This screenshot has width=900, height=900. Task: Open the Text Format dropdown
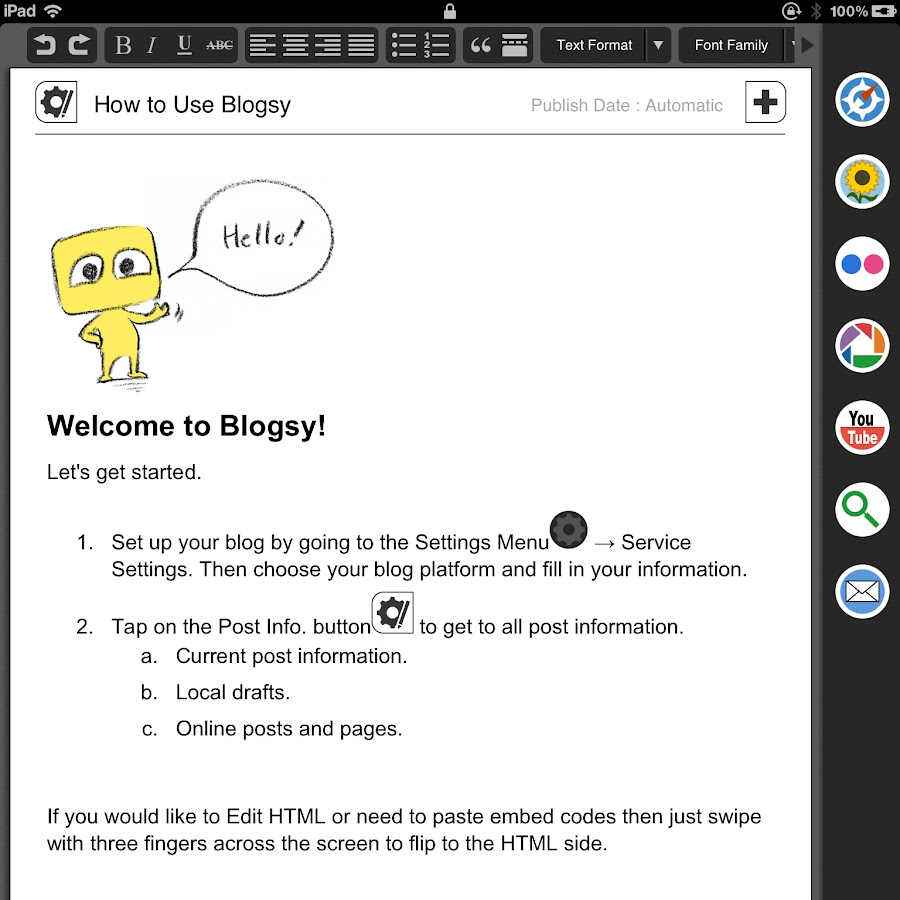click(594, 45)
